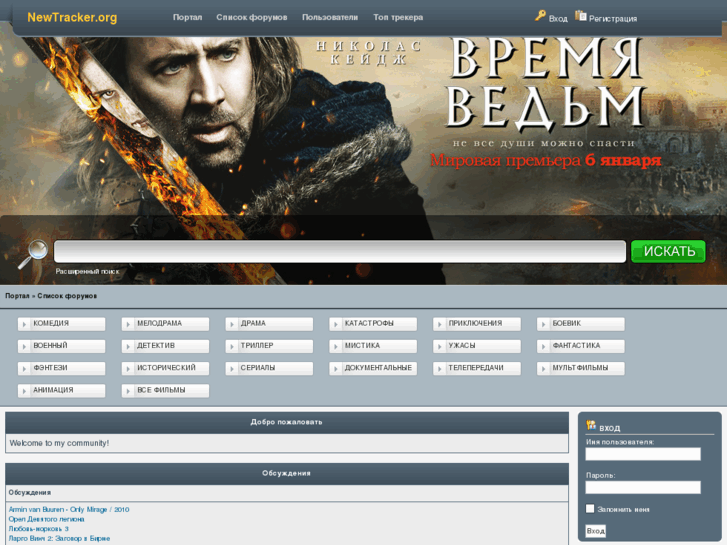Select the ДРАМА genre button

point(269,324)
